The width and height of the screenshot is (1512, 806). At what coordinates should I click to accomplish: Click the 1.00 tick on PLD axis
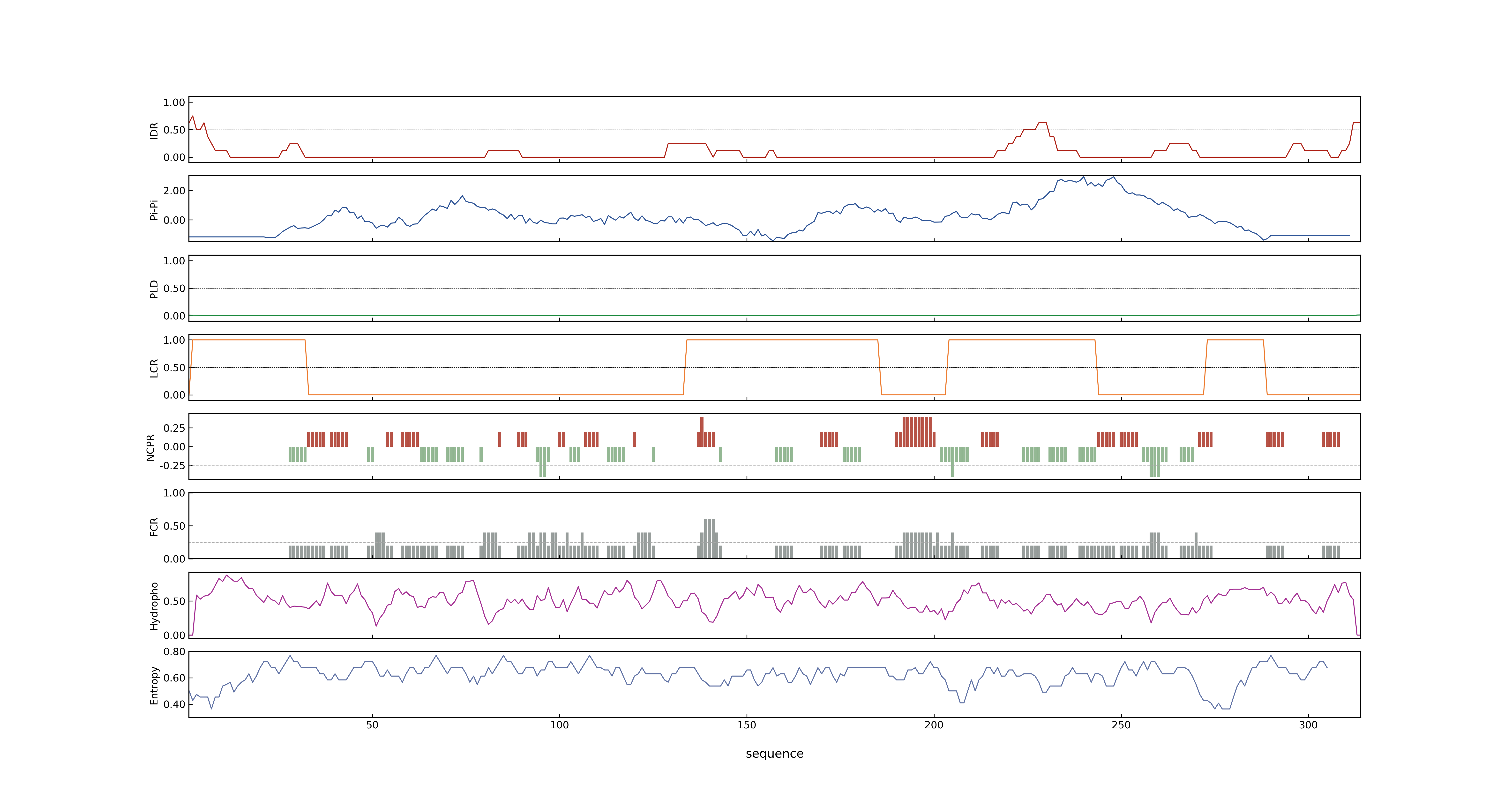tap(174, 261)
